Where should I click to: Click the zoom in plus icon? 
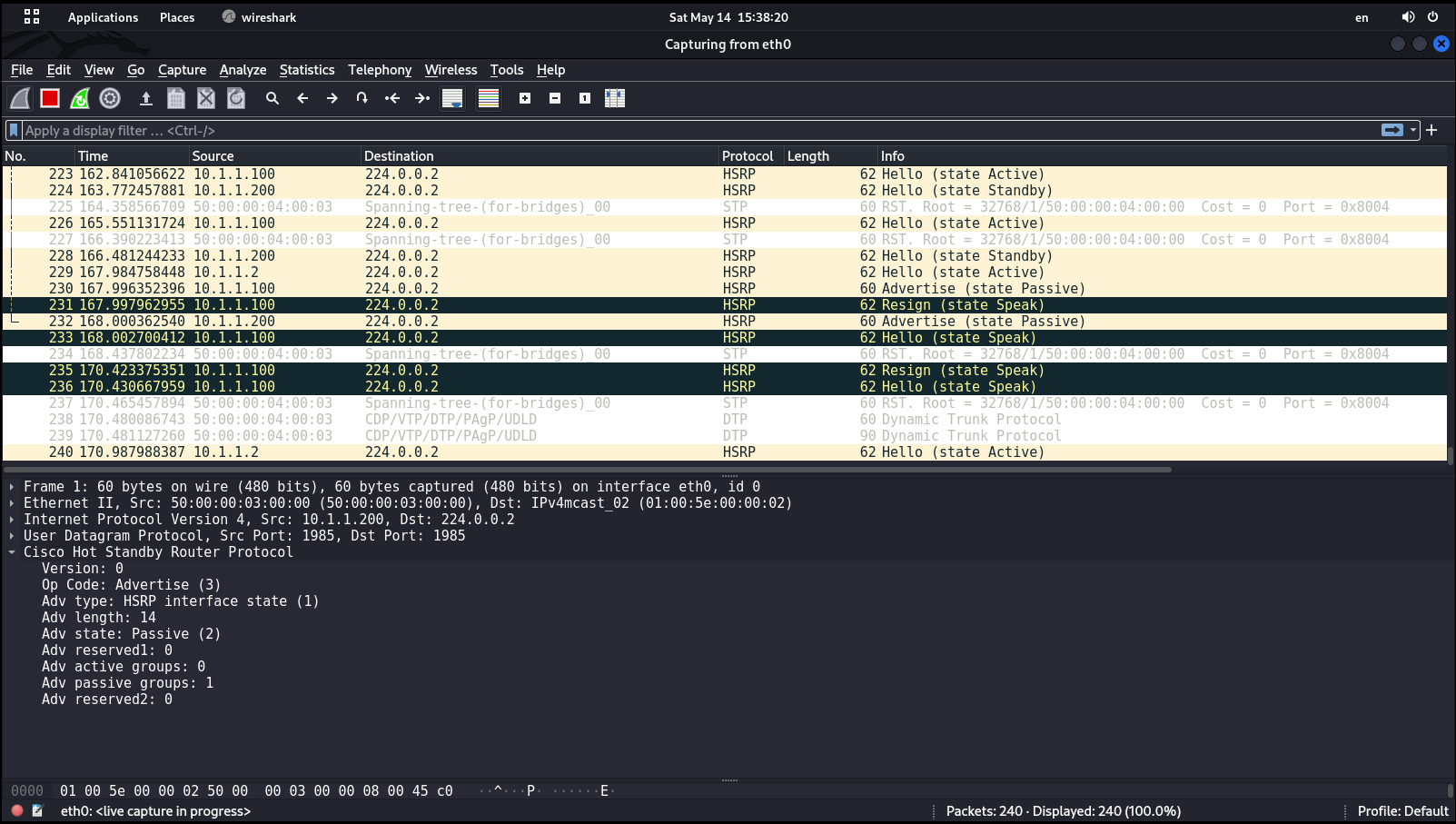click(525, 98)
